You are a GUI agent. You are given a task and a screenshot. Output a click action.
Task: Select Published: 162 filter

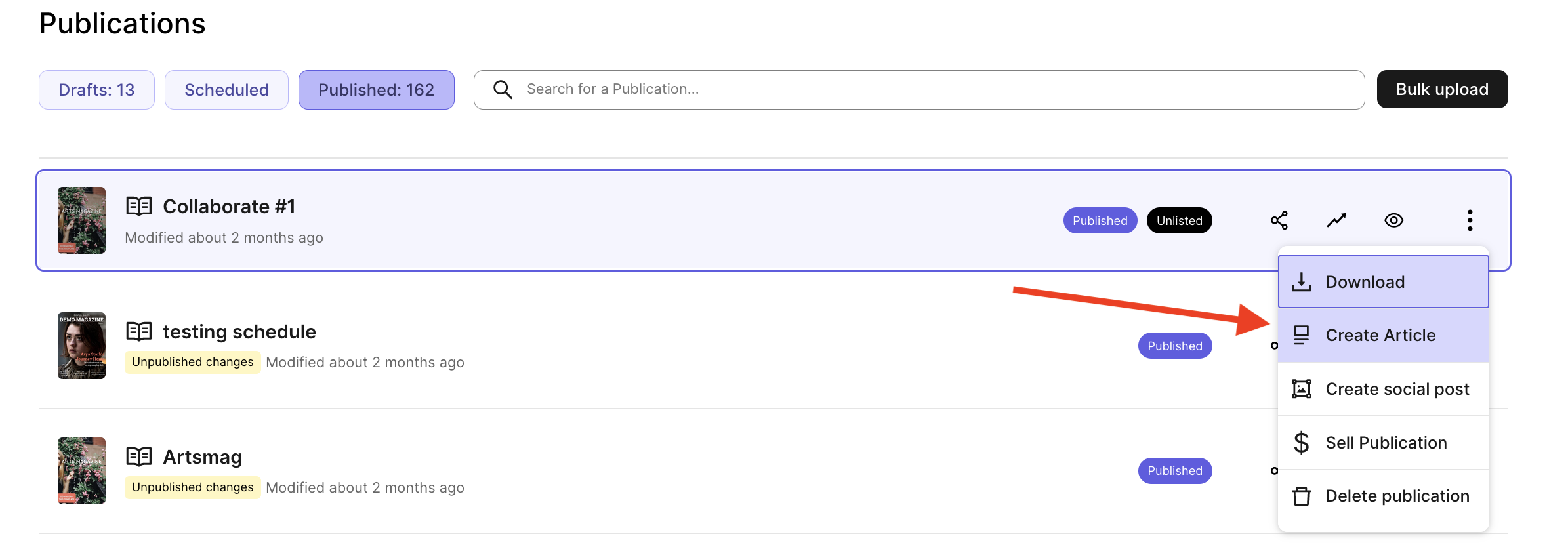[x=376, y=90]
